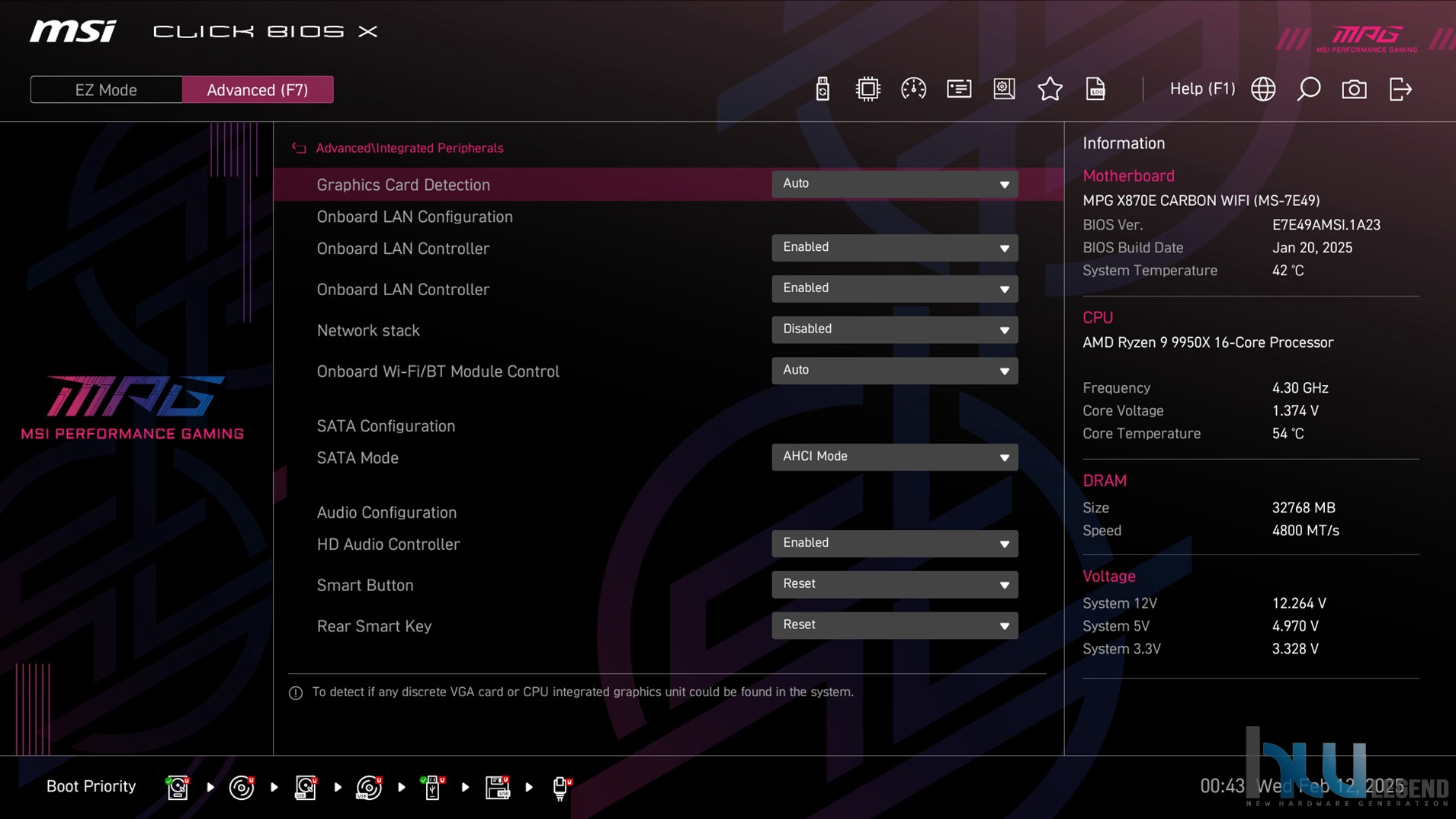Select the USB floppy boot device
This screenshot has height=819, width=1456.
click(497, 787)
